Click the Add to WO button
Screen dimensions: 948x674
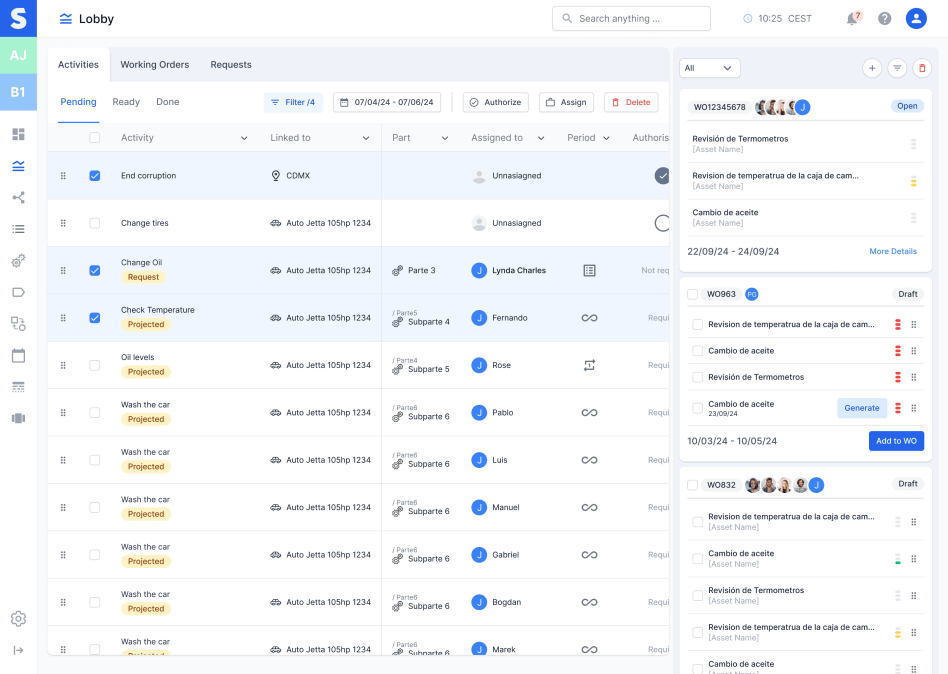(896, 441)
